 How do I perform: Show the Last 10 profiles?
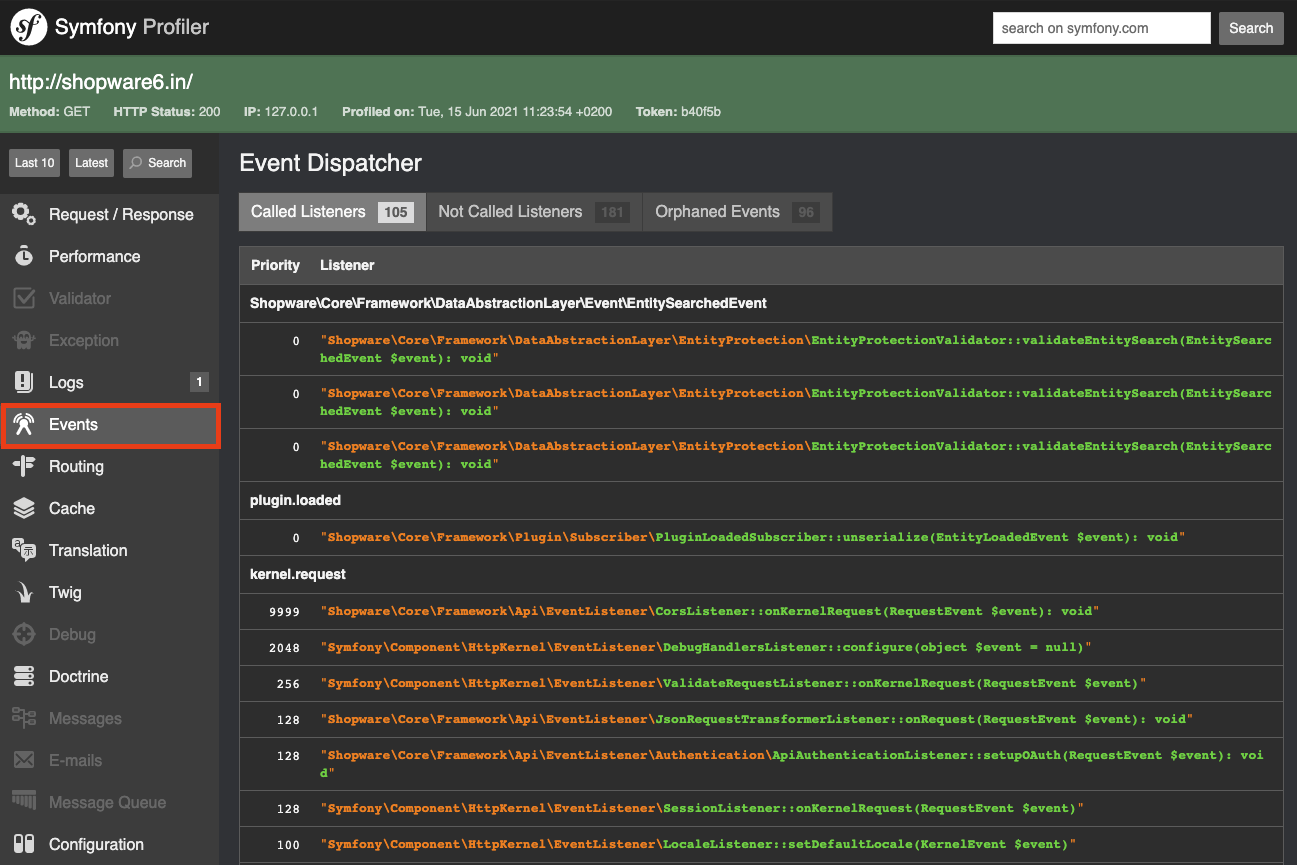click(34, 162)
